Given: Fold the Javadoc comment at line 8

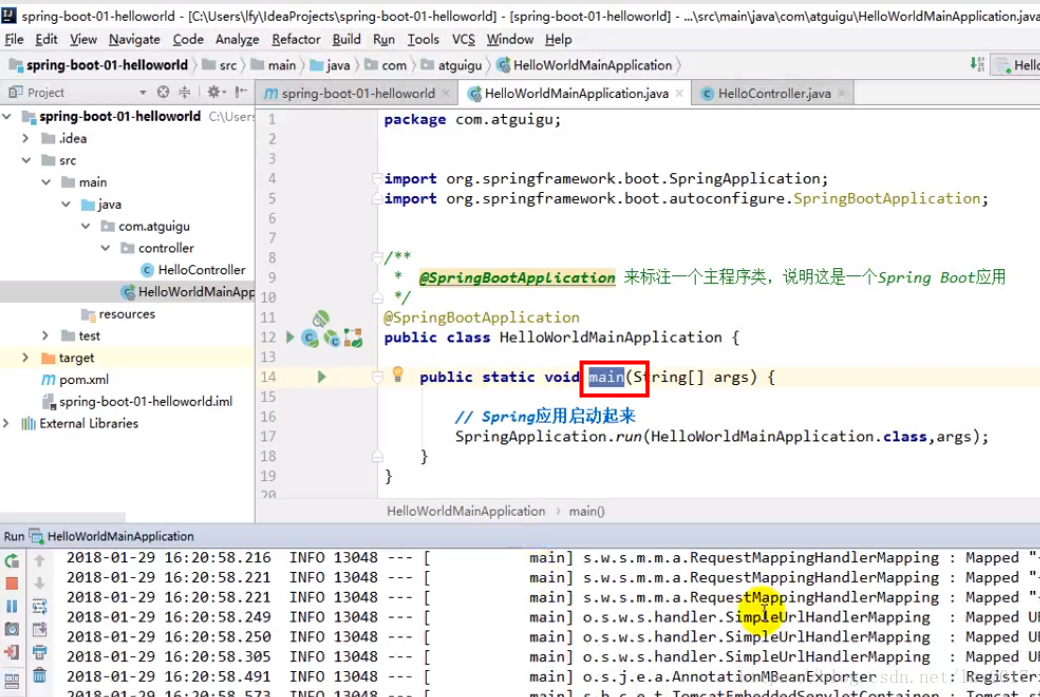Looking at the screenshot, I should tap(377, 257).
